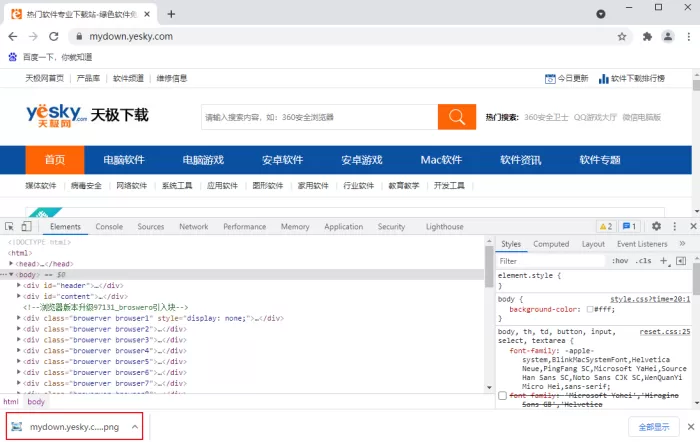Click the 全部显示 downloads button
Image resolution: width=700 pixels, height=442 pixels.
[x=654, y=427]
